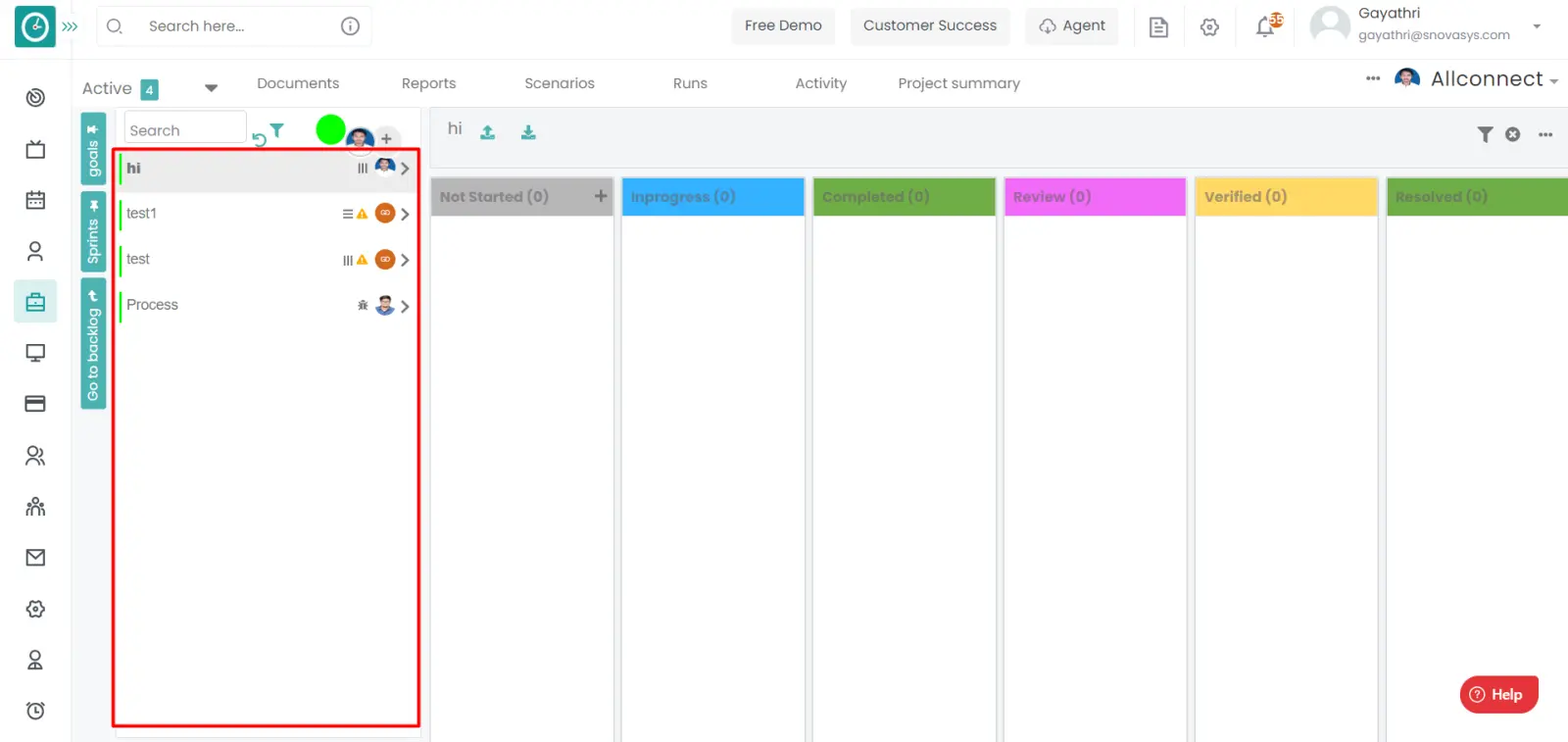Click the warning icon on test1 goal

(x=363, y=214)
